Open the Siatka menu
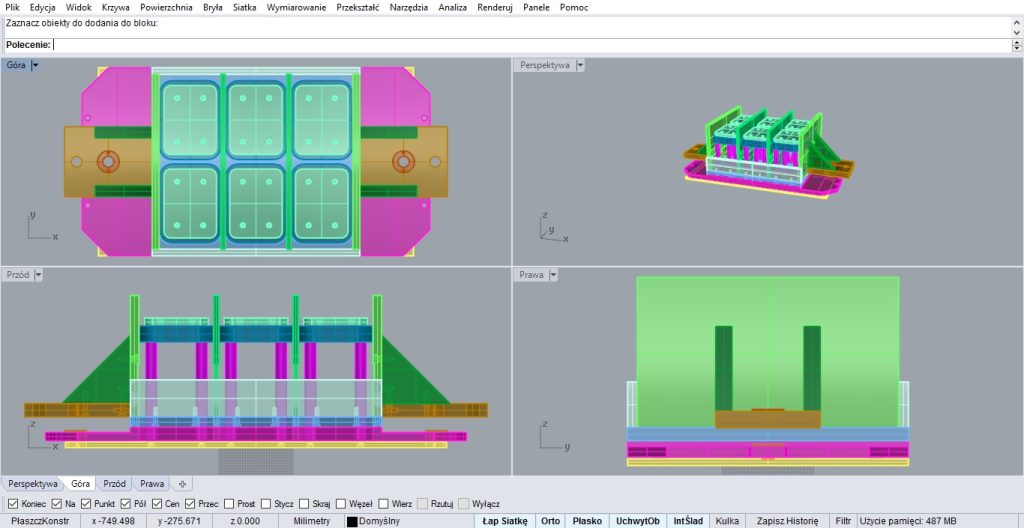Image resolution: width=1024 pixels, height=528 pixels. (244, 7)
